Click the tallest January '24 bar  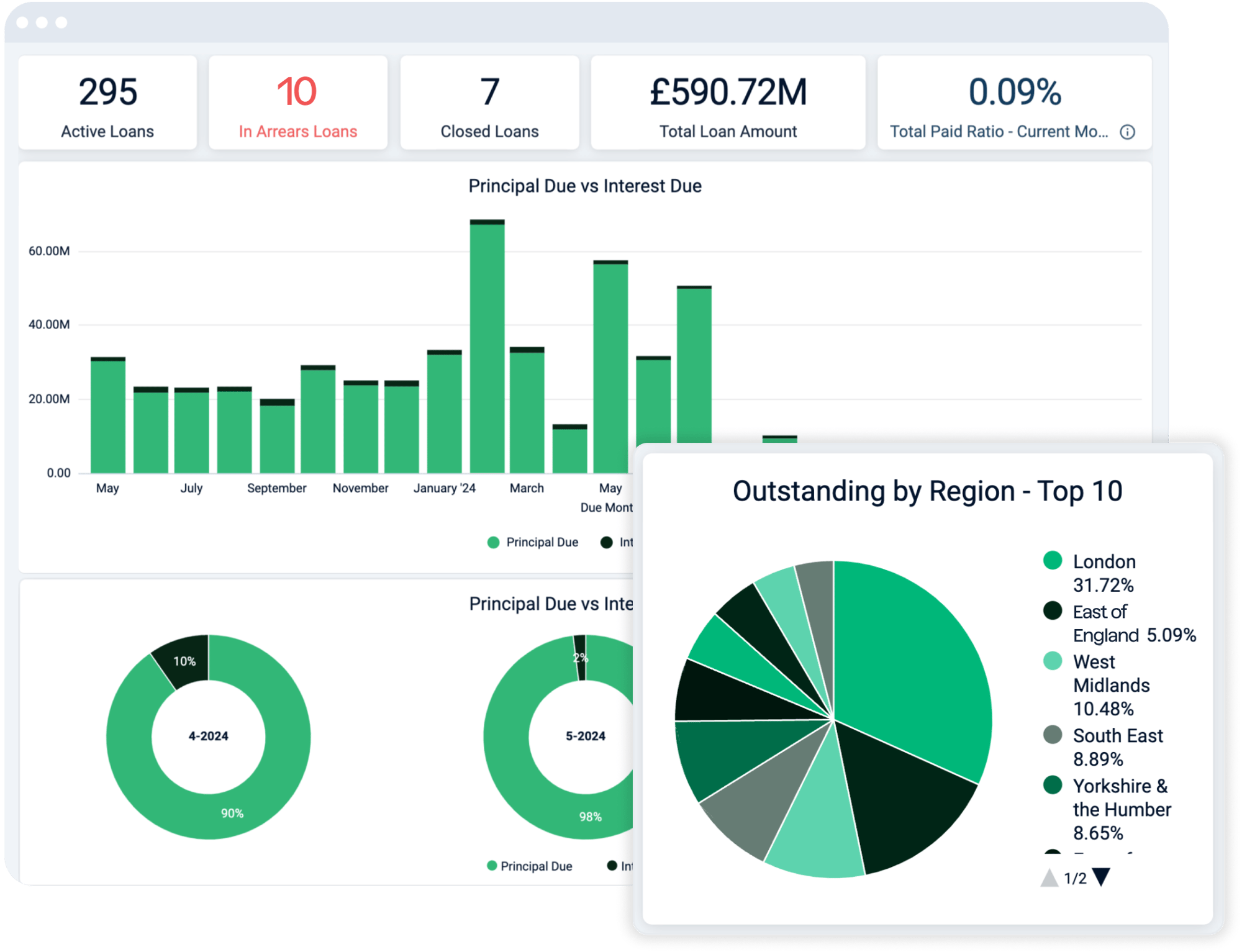coord(487,346)
